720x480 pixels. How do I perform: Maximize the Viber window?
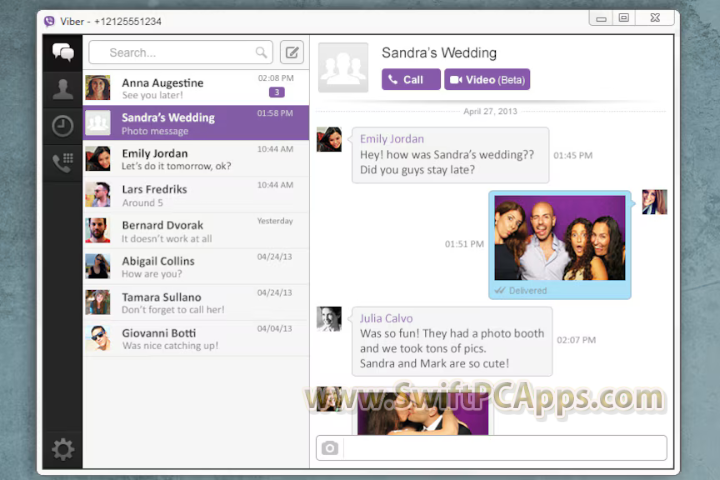pyautogui.click(x=624, y=18)
